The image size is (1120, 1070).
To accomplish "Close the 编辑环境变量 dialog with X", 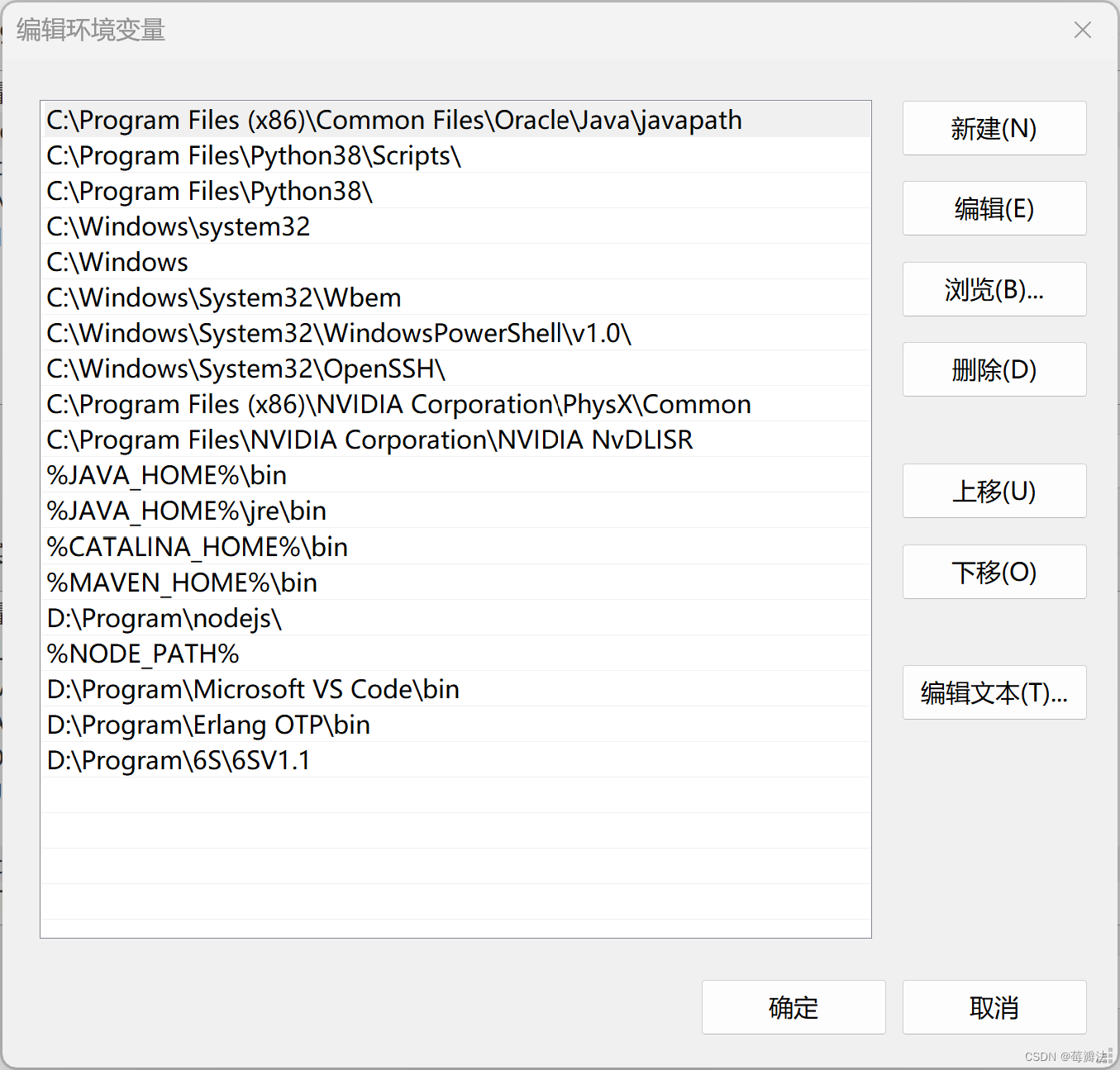I will [x=1082, y=30].
